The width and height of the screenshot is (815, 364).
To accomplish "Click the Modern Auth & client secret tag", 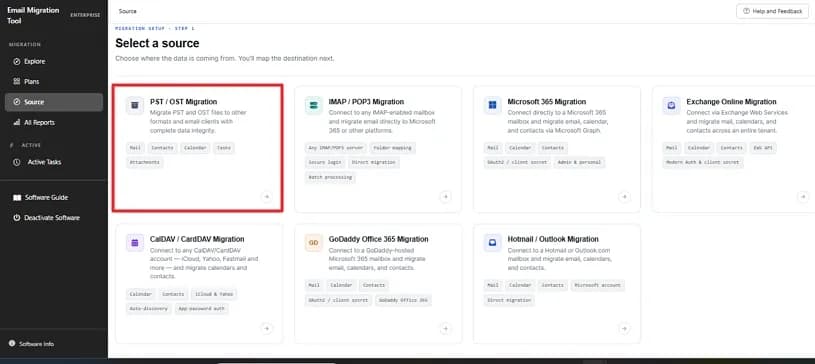I will 703,163.
